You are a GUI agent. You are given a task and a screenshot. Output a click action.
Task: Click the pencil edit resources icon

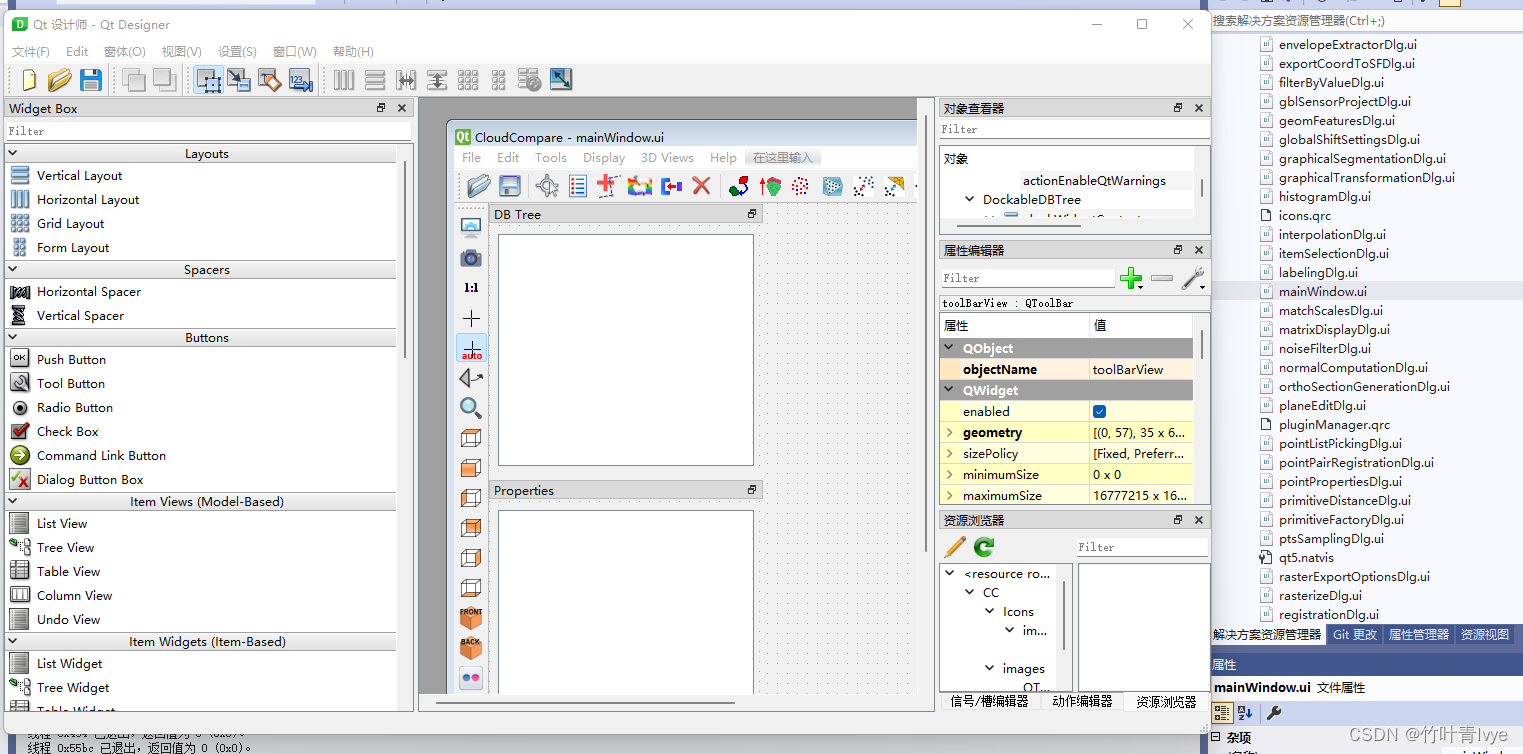tap(955, 547)
